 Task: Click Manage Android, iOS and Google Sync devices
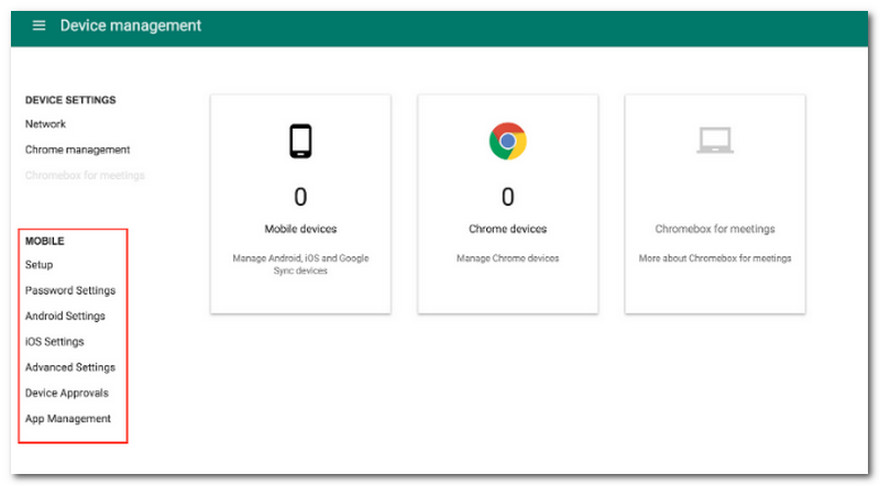(x=300, y=264)
